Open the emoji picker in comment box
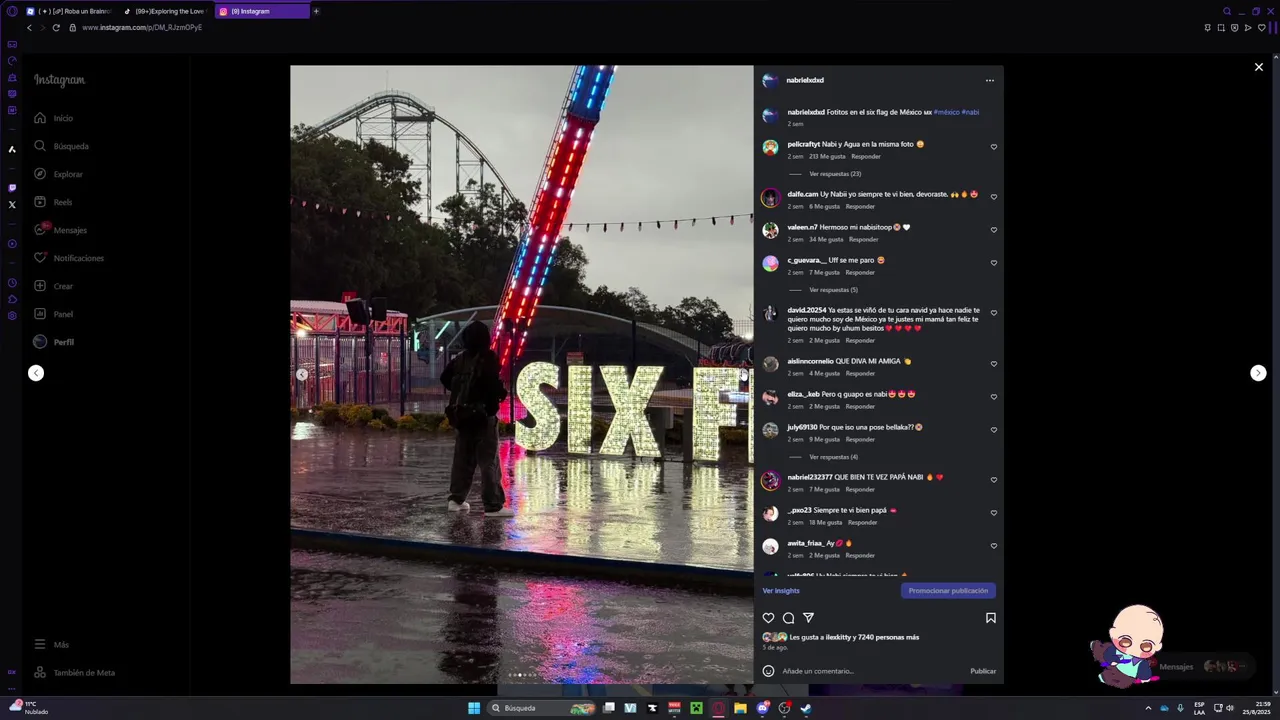The width and height of the screenshot is (1280, 720). click(768, 671)
